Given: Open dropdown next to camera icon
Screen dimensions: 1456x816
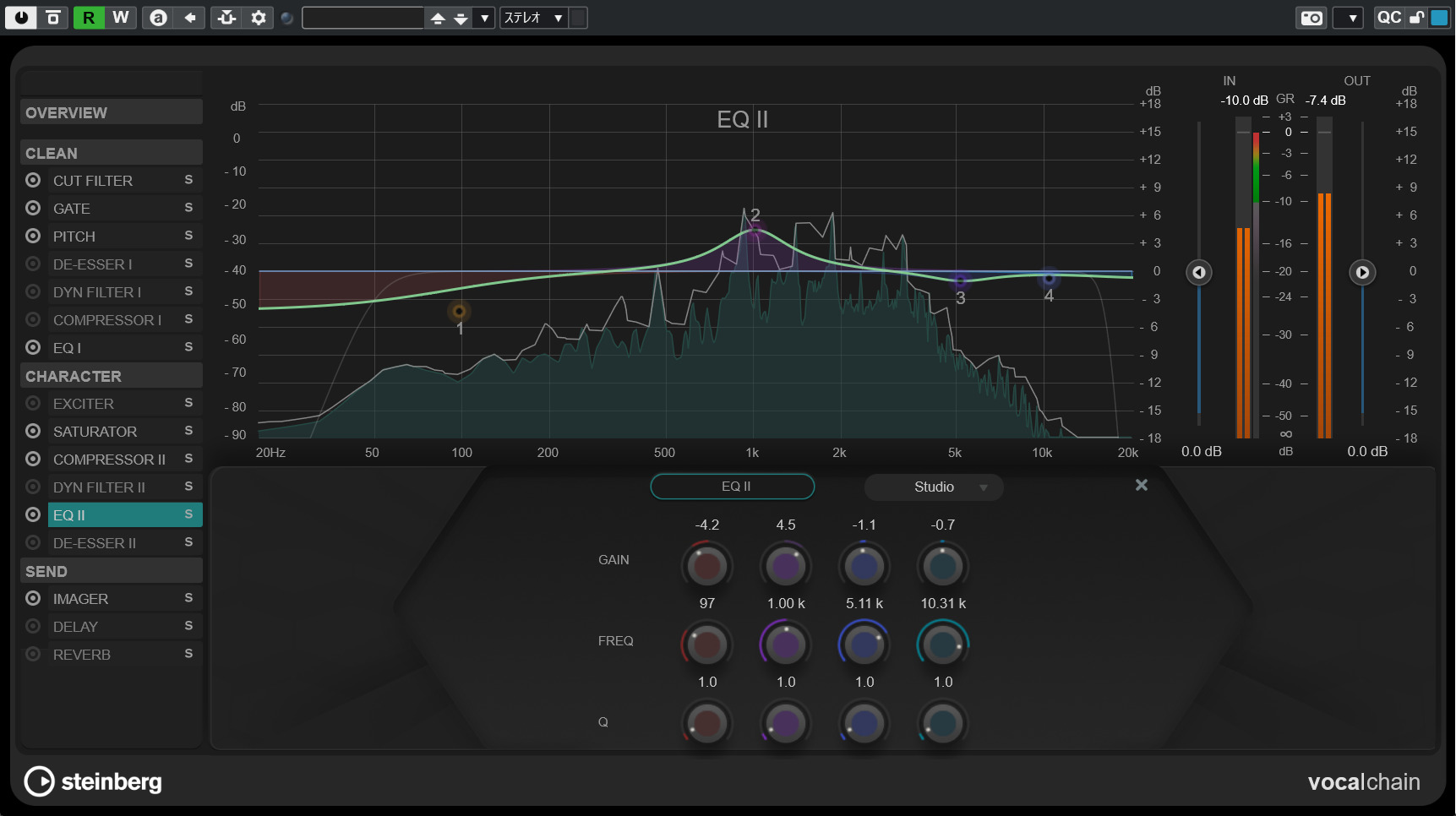Looking at the screenshot, I should click(x=1349, y=17).
